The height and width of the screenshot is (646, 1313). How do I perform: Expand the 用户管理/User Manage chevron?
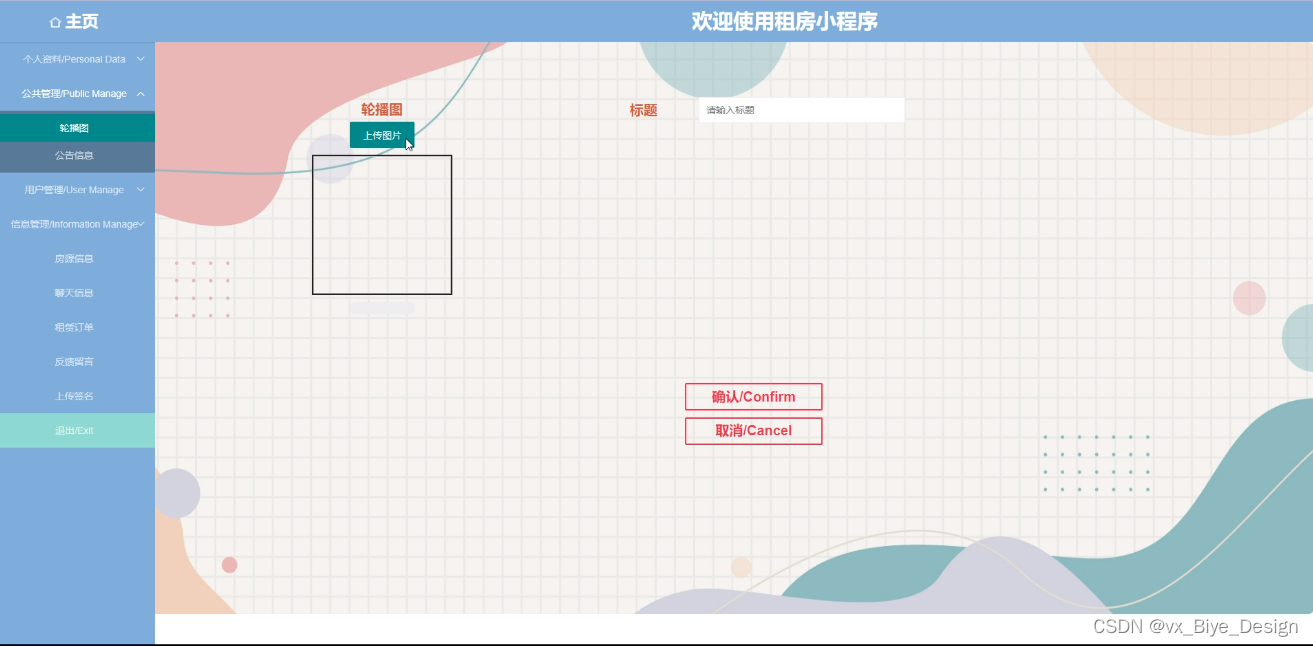140,189
